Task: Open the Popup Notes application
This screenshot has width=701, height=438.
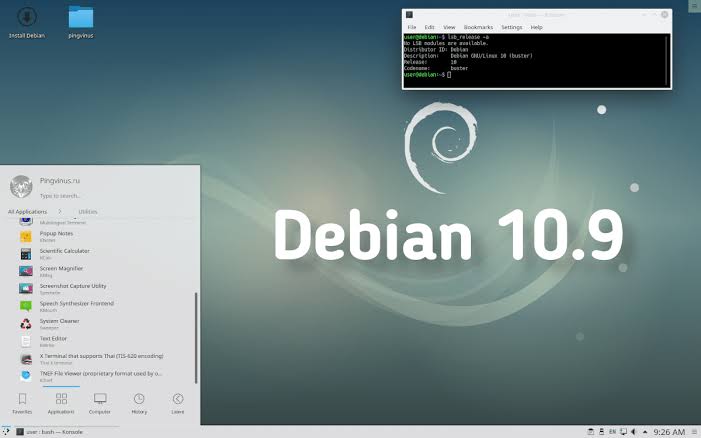Action: pos(56,234)
